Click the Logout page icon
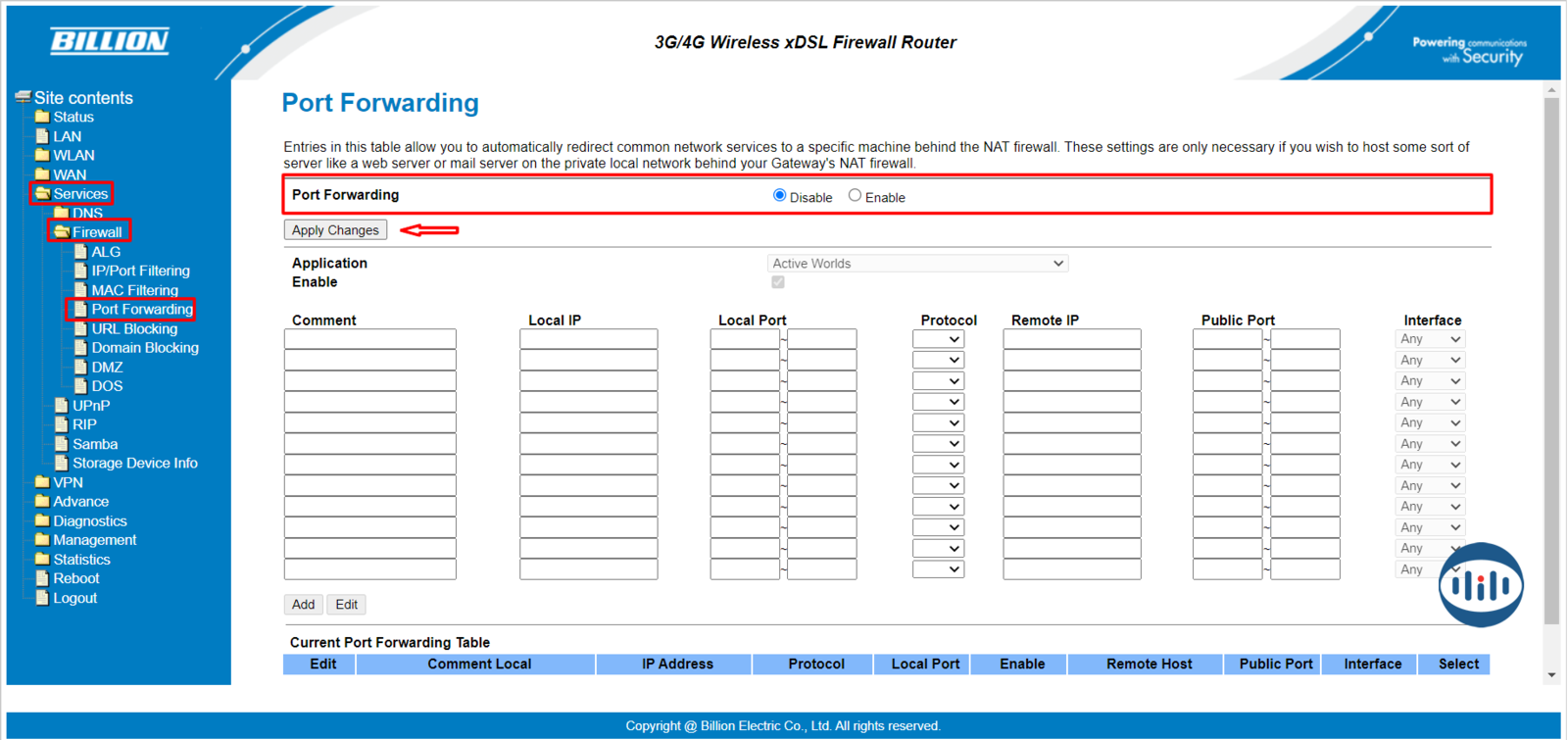 [x=42, y=598]
